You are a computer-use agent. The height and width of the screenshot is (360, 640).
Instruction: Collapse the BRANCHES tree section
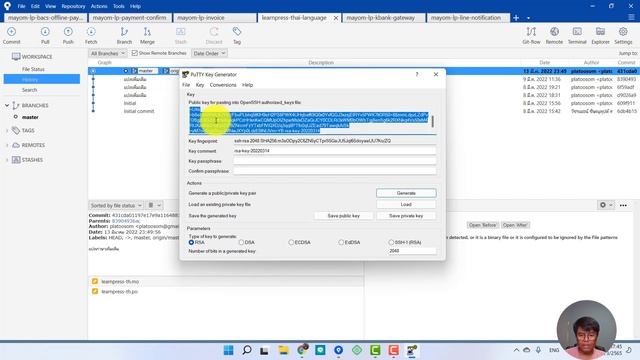pyautogui.click(x=7, y=105)
